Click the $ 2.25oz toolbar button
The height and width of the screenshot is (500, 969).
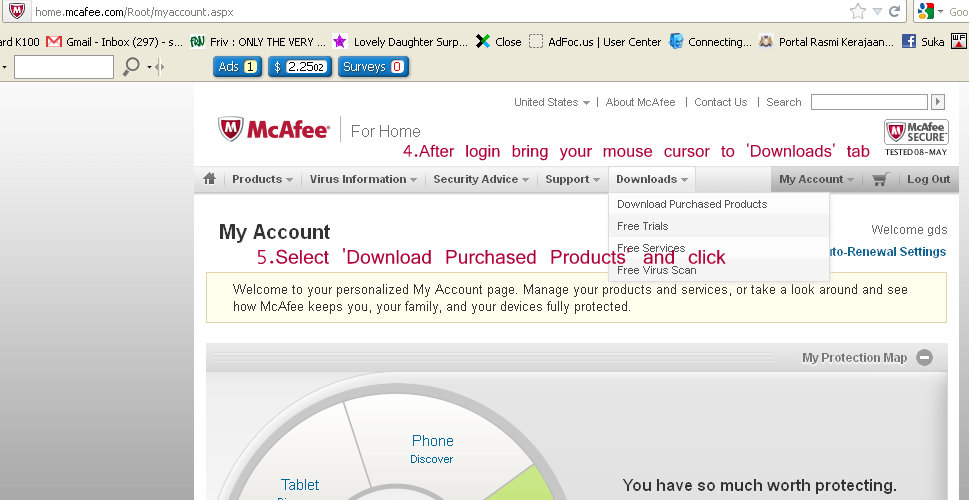click(x=300, y=67)
